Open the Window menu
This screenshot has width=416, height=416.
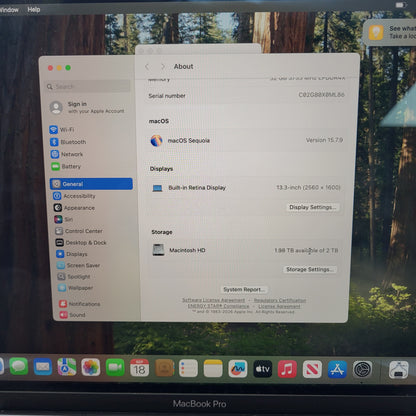coord(9,10)
